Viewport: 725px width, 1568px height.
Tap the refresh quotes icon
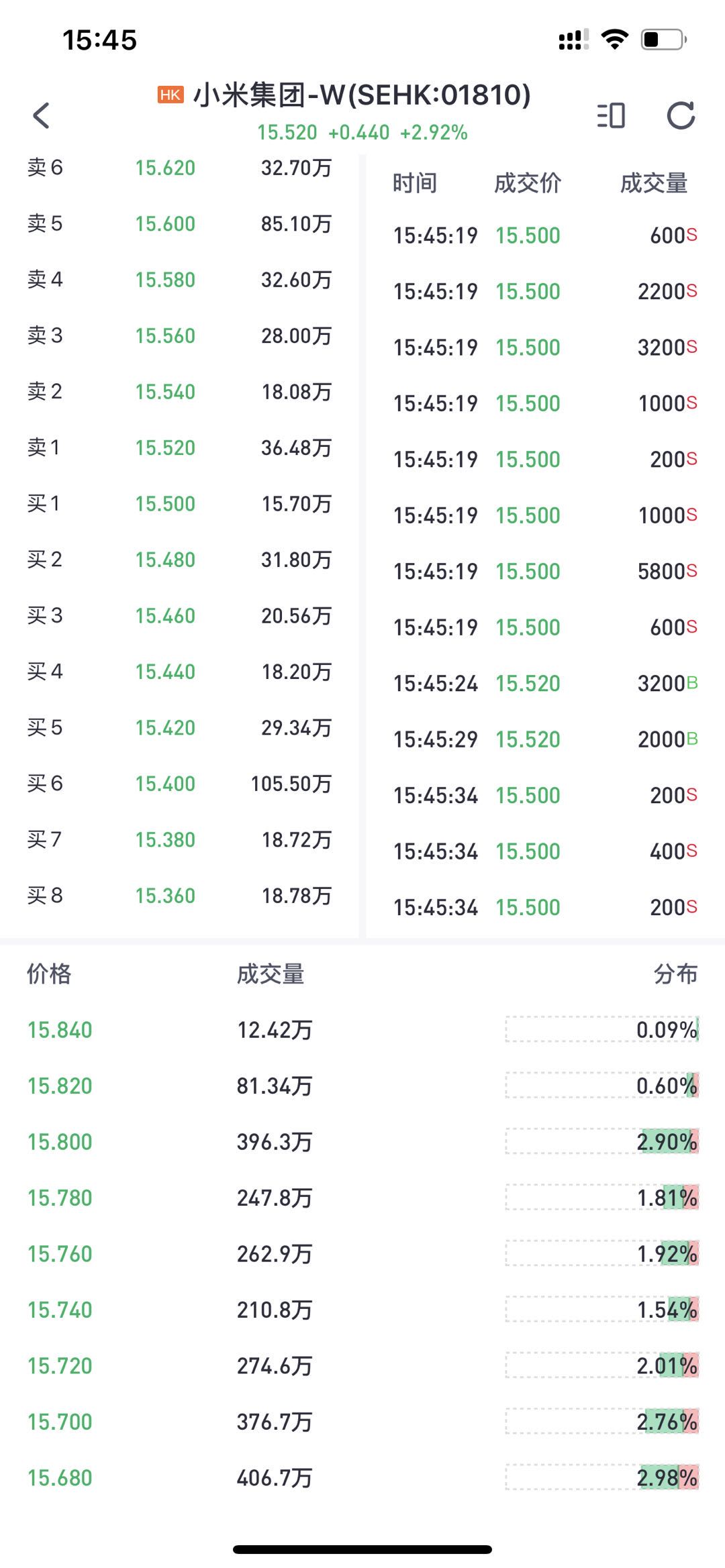pyautogui.click(x=681, y=115)
